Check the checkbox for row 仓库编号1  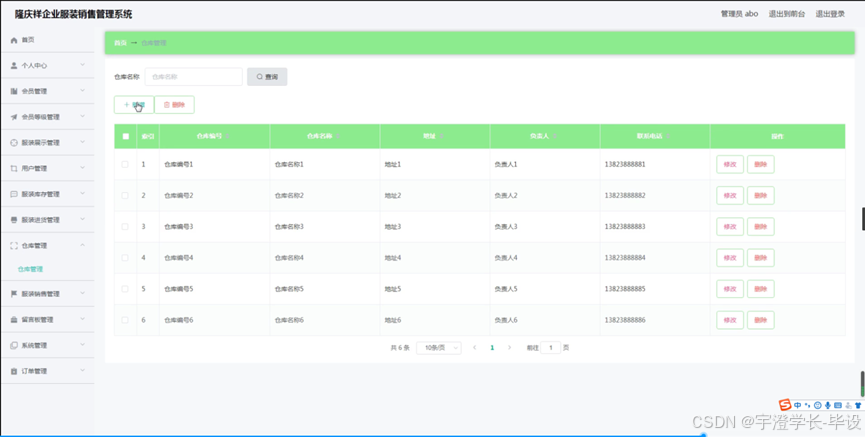coord(125,164)
